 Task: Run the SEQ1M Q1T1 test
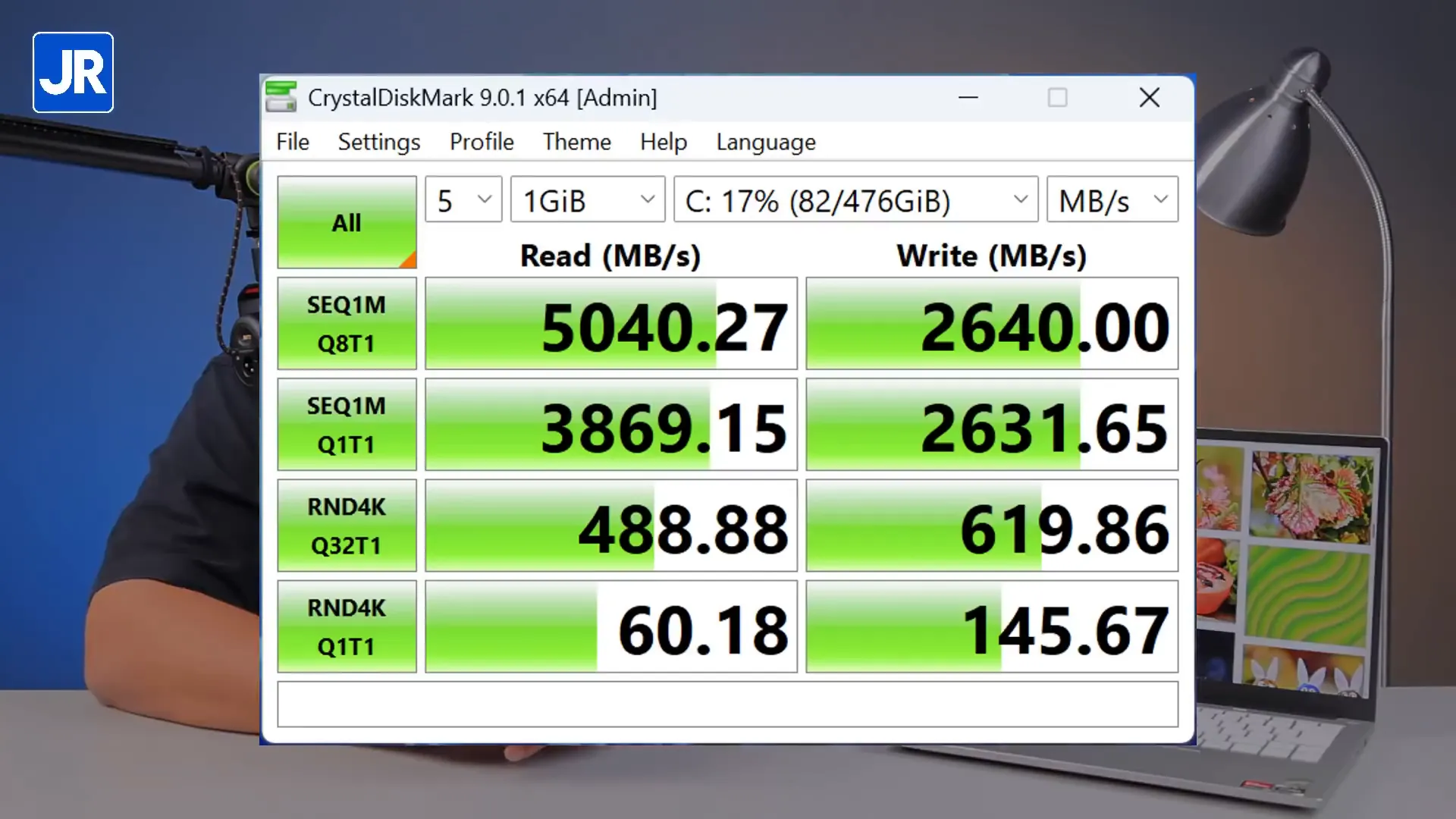[347, 425]
